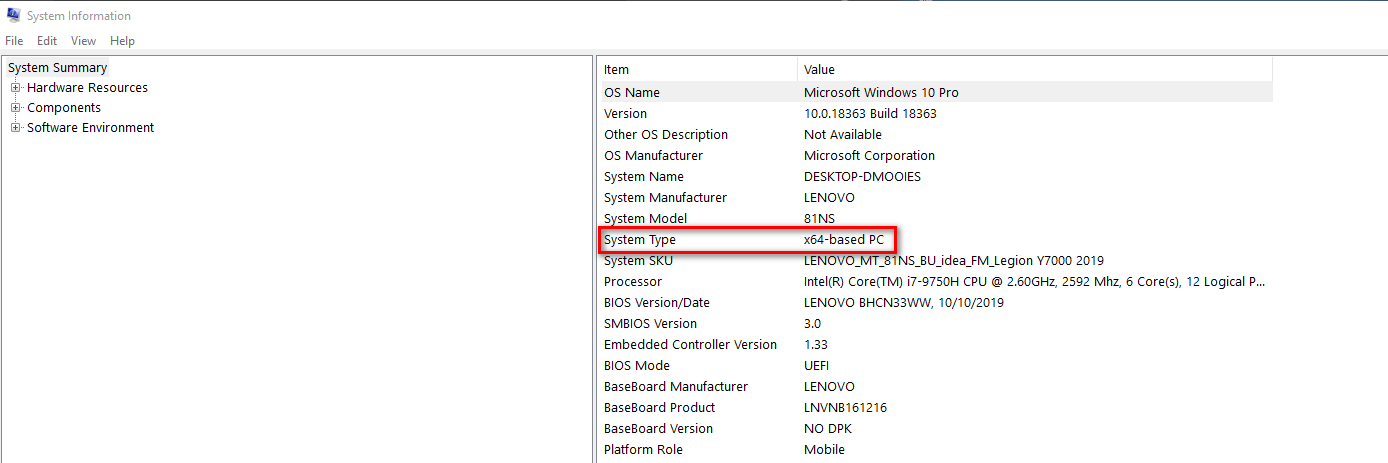
Task: Expand the Software Environment tree node
Action: [16, 128]
